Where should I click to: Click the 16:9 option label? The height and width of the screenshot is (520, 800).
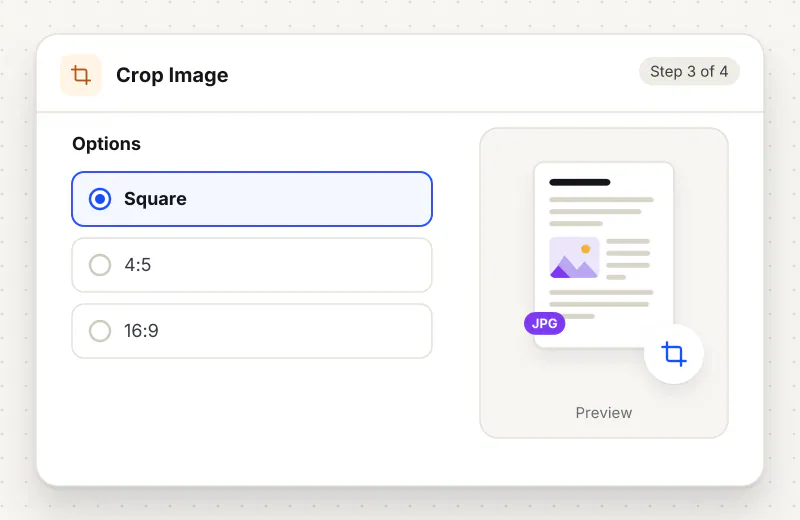[141, 331]
